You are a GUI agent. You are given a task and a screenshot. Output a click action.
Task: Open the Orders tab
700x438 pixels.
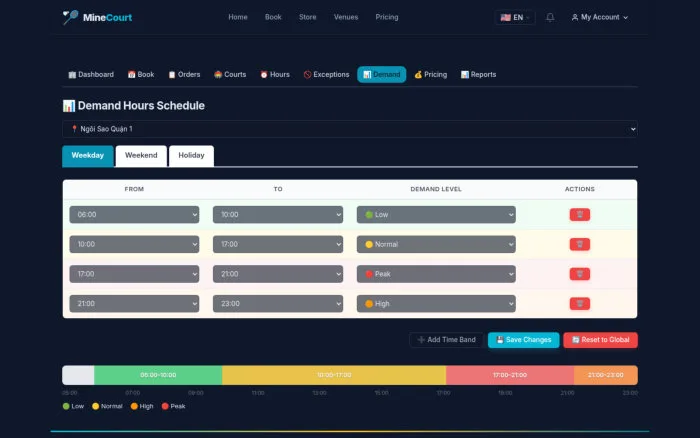click(184, 75)
